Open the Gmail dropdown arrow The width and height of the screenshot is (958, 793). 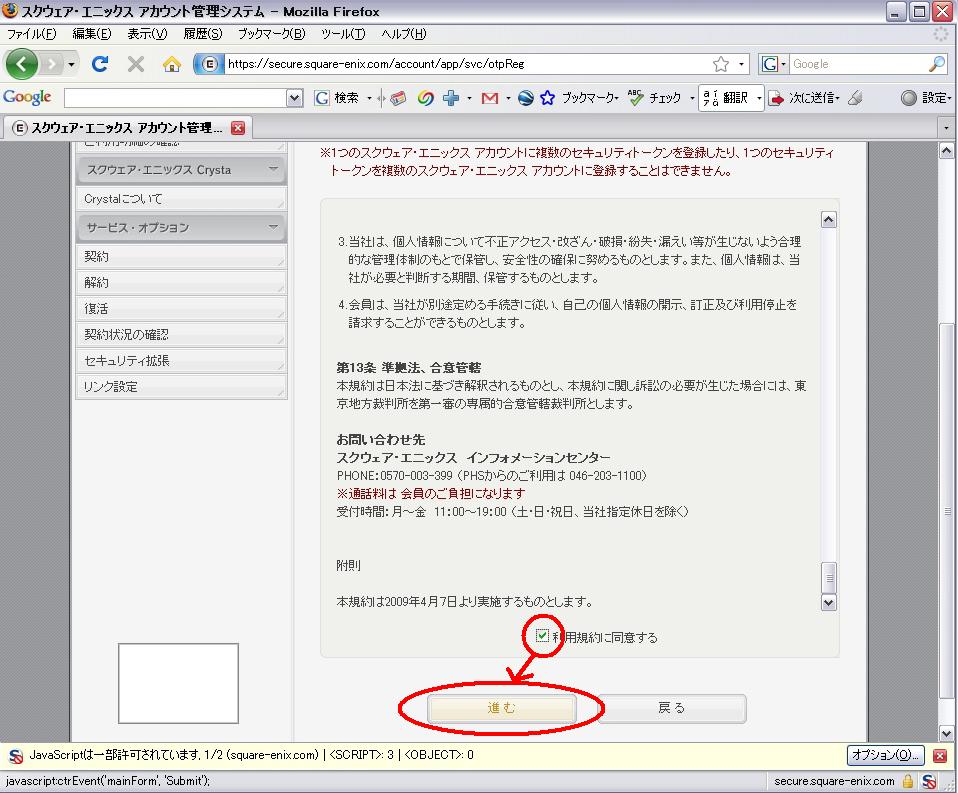(x=508, y=98)
